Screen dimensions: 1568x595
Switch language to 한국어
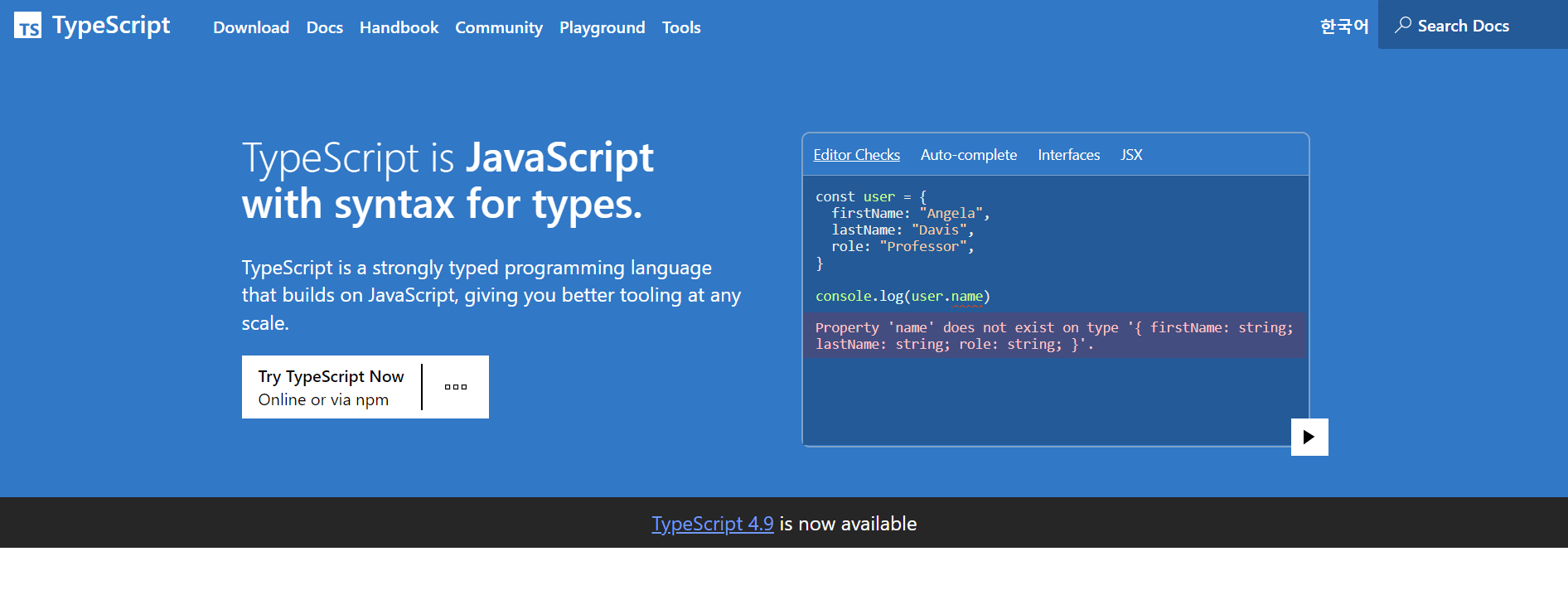[1344, 27]
